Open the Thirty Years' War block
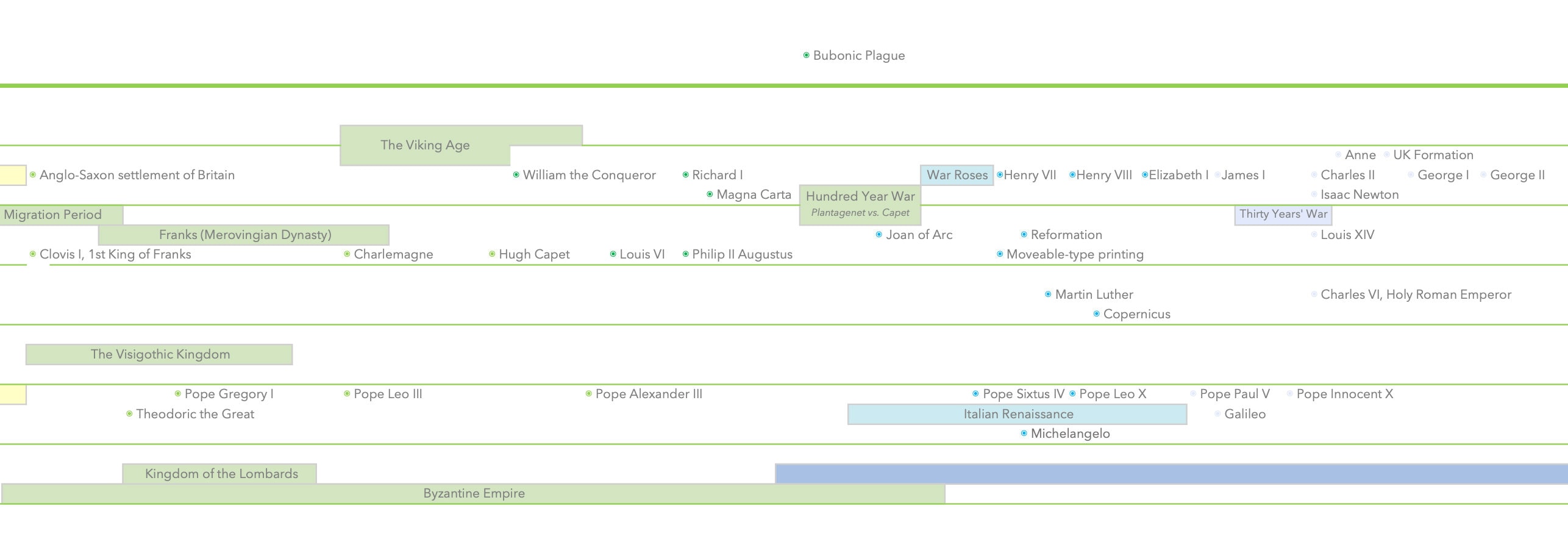Viewport: 1568px width, 550px height. (1283, 214)
